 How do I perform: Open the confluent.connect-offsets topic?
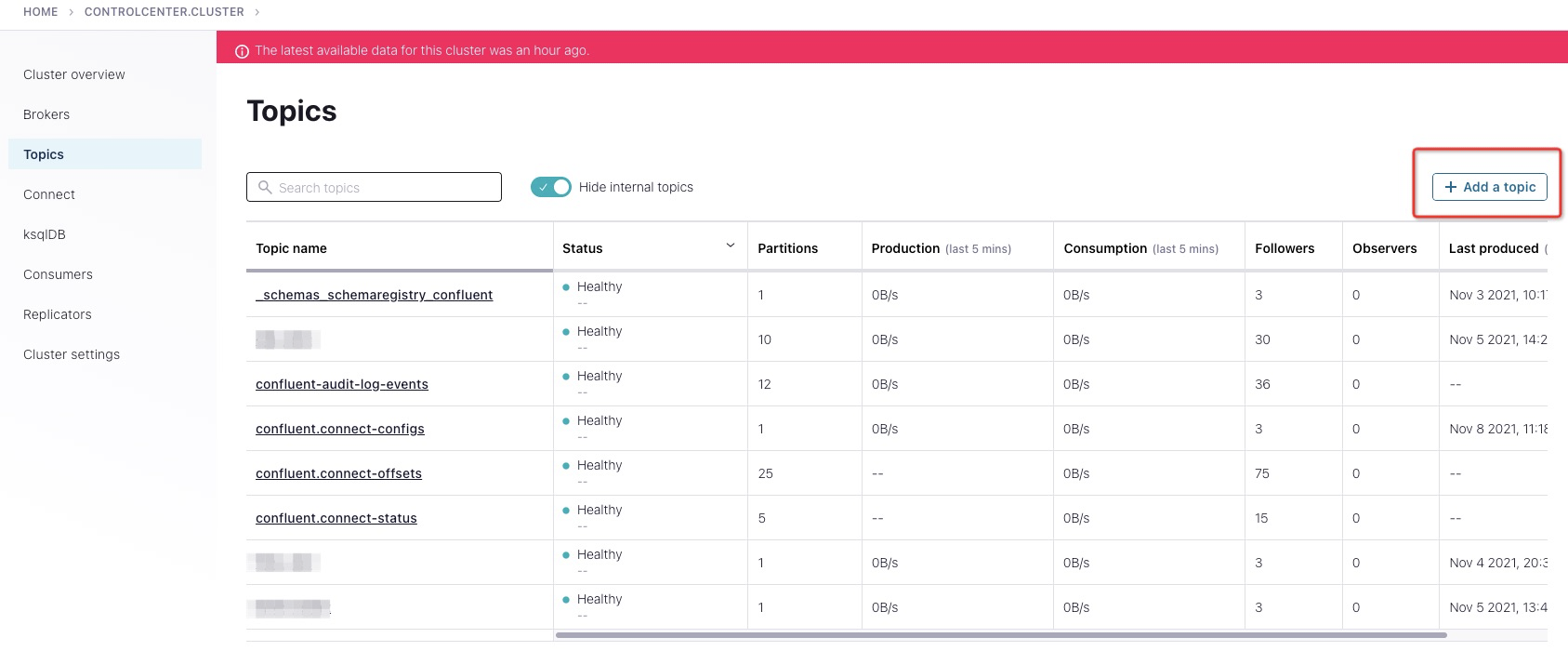pos(338,473)
